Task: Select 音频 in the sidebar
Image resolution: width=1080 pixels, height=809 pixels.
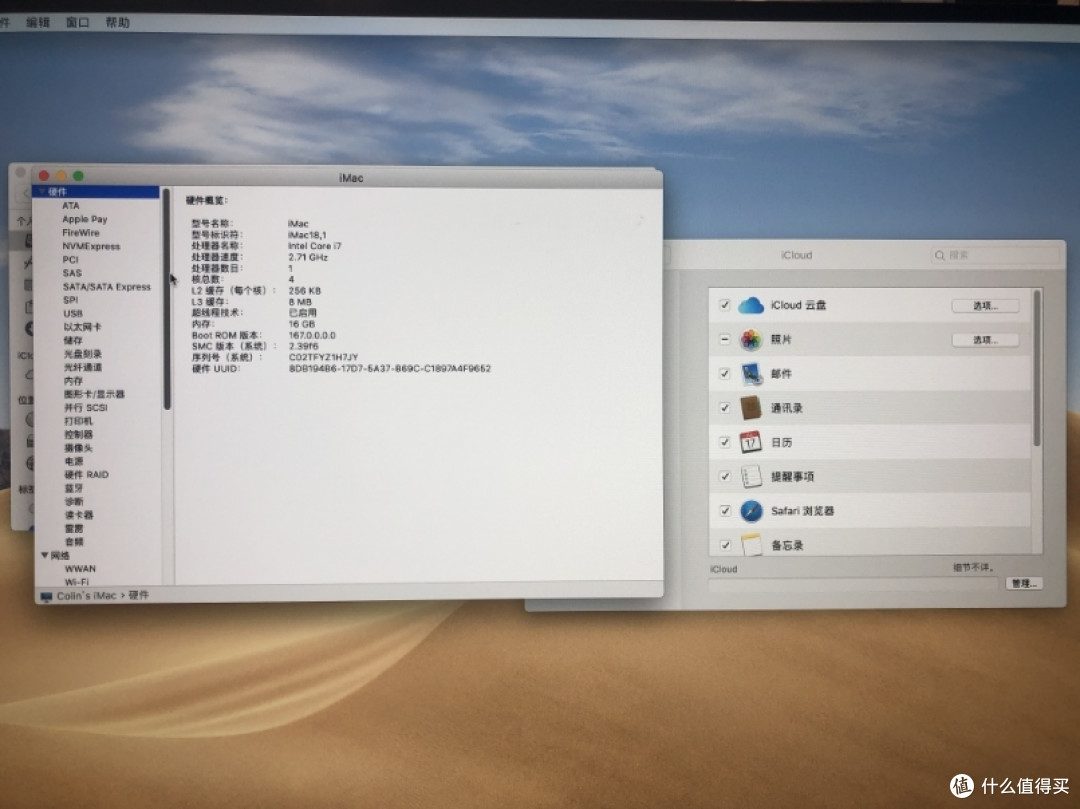Action: click(74, 542)
